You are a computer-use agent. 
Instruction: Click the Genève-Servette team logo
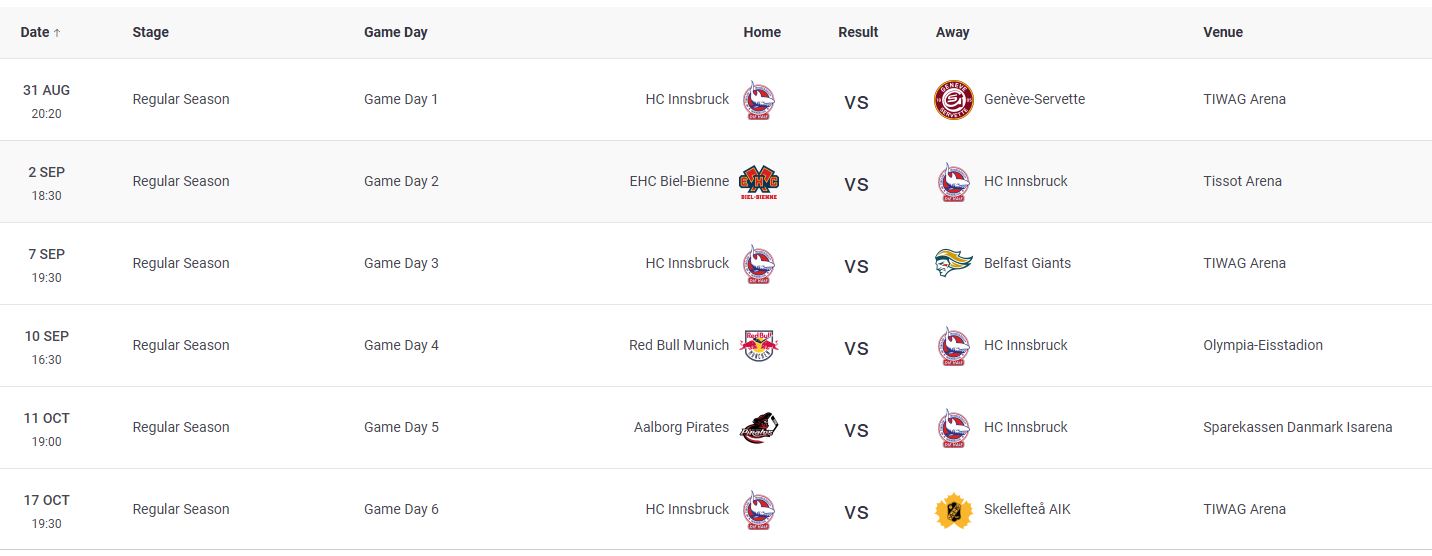click(953, 100)
